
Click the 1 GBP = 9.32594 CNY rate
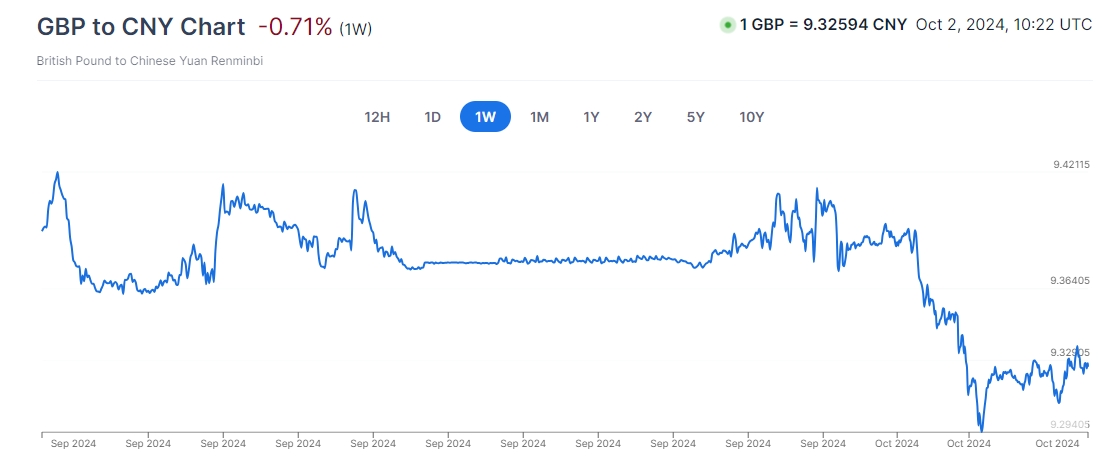(823, 25)
